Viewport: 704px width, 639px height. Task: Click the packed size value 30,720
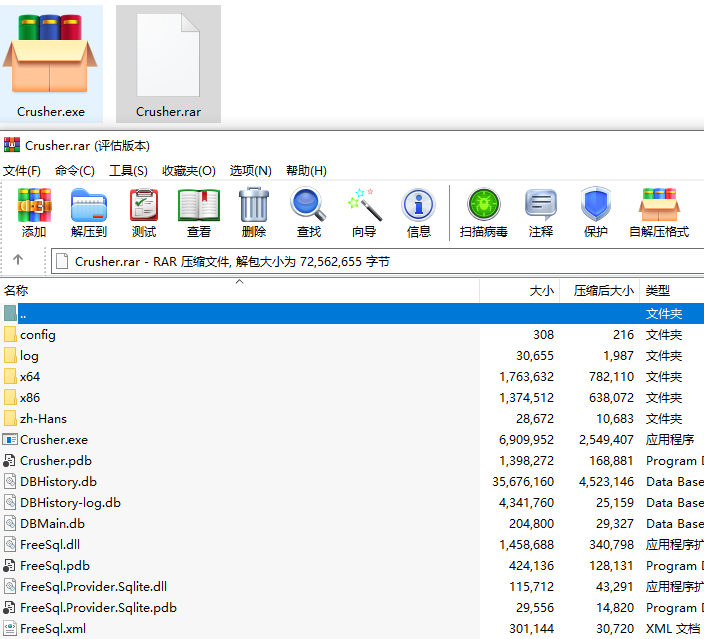tap(615, 628)
